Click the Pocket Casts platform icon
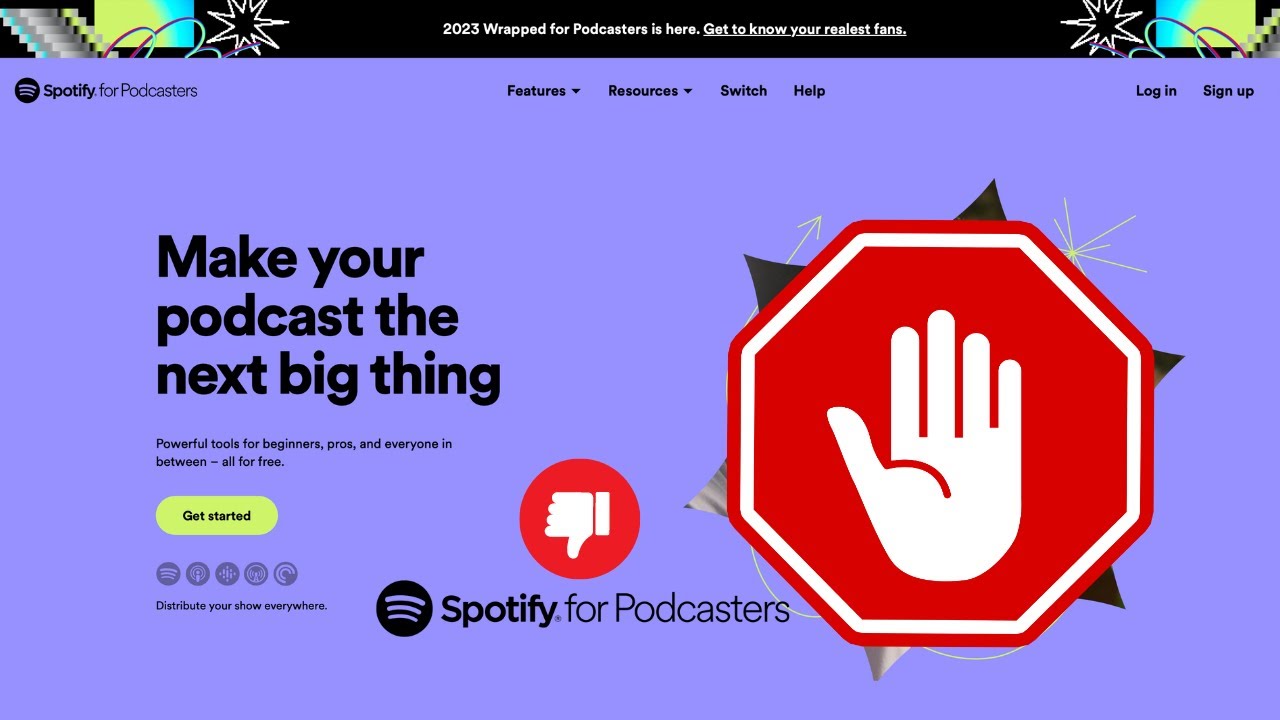 (x=285, y=574)
